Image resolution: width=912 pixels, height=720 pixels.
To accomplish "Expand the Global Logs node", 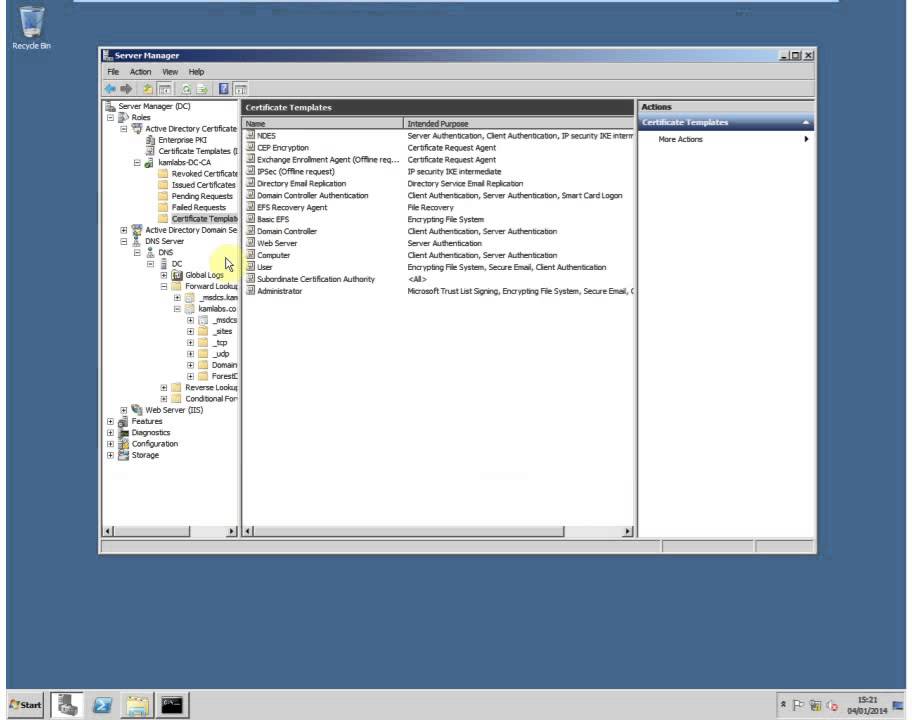I will click(163, 275).
